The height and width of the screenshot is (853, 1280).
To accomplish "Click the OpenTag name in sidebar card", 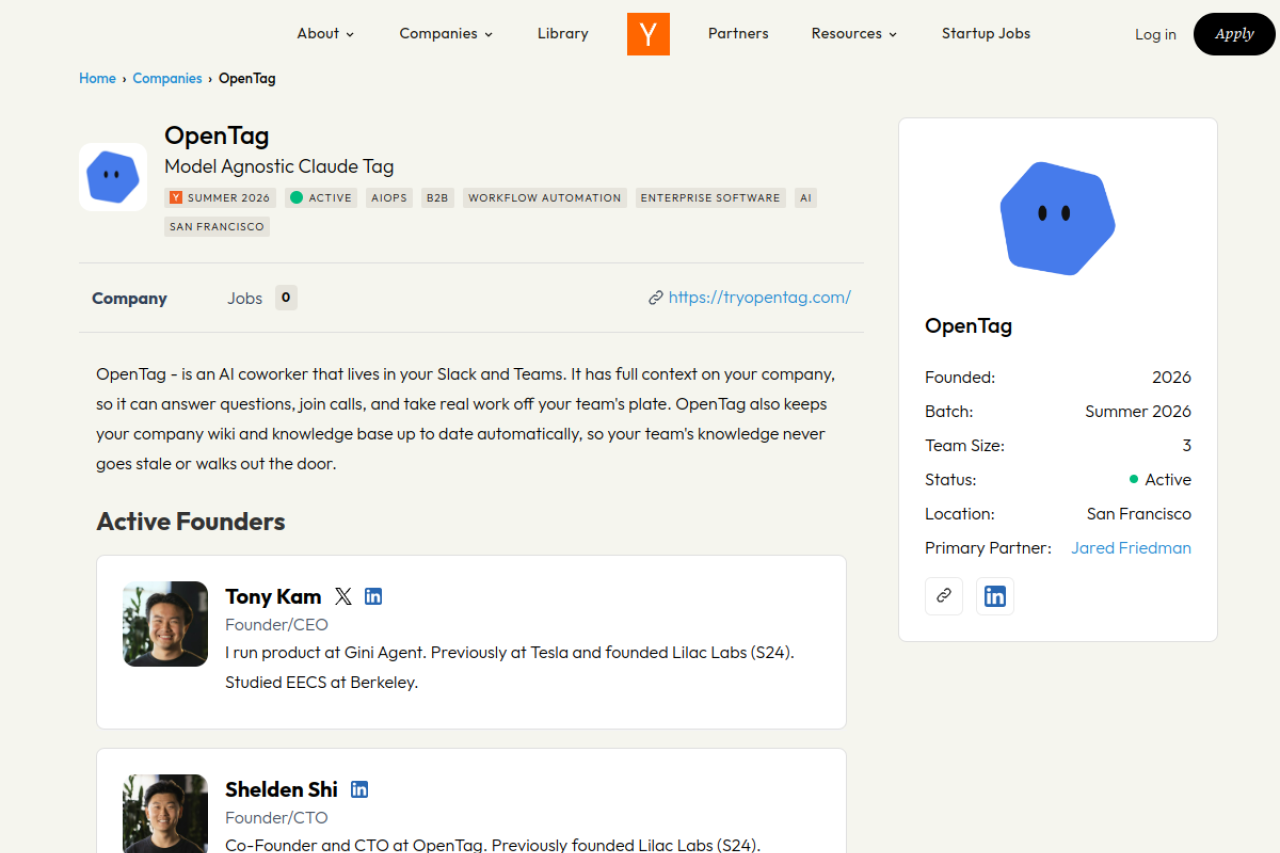I will coord(968,326).
